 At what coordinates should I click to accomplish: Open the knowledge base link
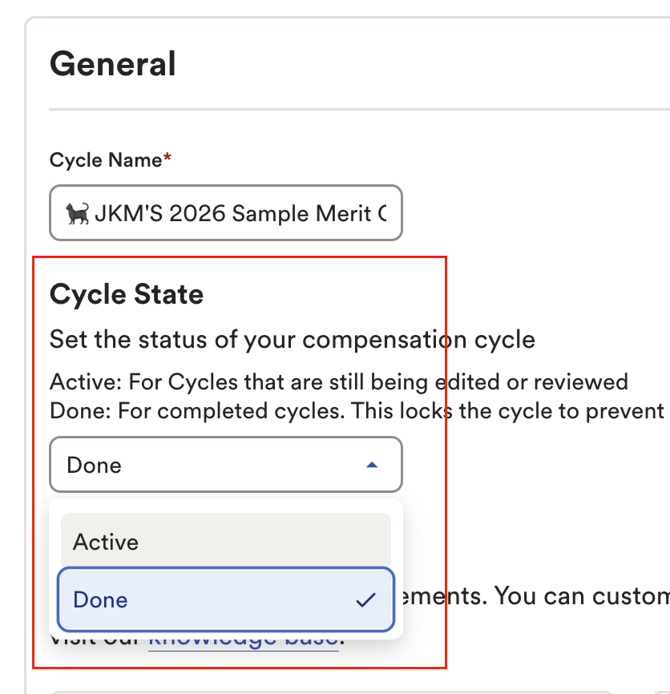click(243, 642)
